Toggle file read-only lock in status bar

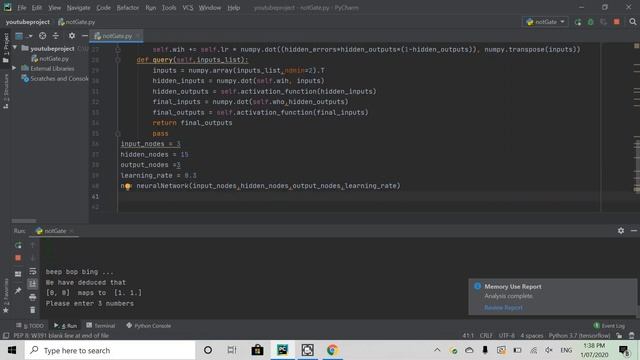coord(619,336)
